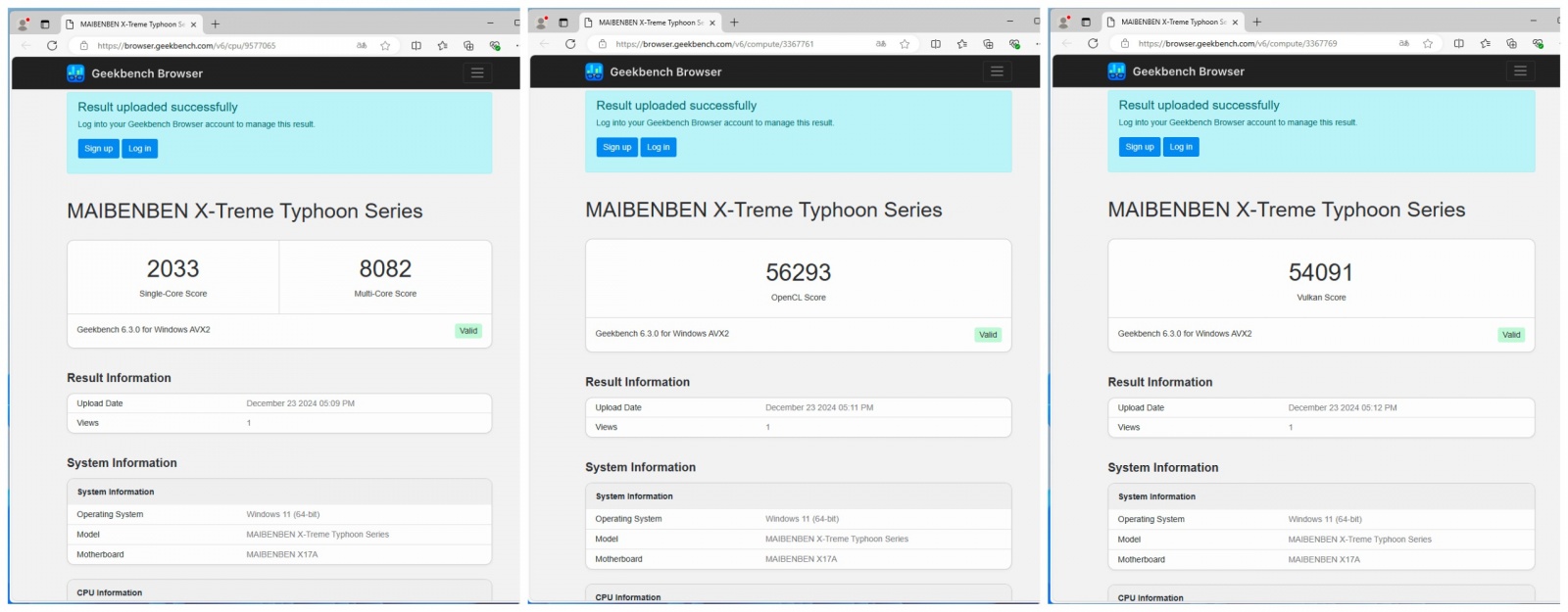The width and height of the screenshot is (1568, 612).
Task: Click Geekbench logo in the middle window
Action: (594, 71)
